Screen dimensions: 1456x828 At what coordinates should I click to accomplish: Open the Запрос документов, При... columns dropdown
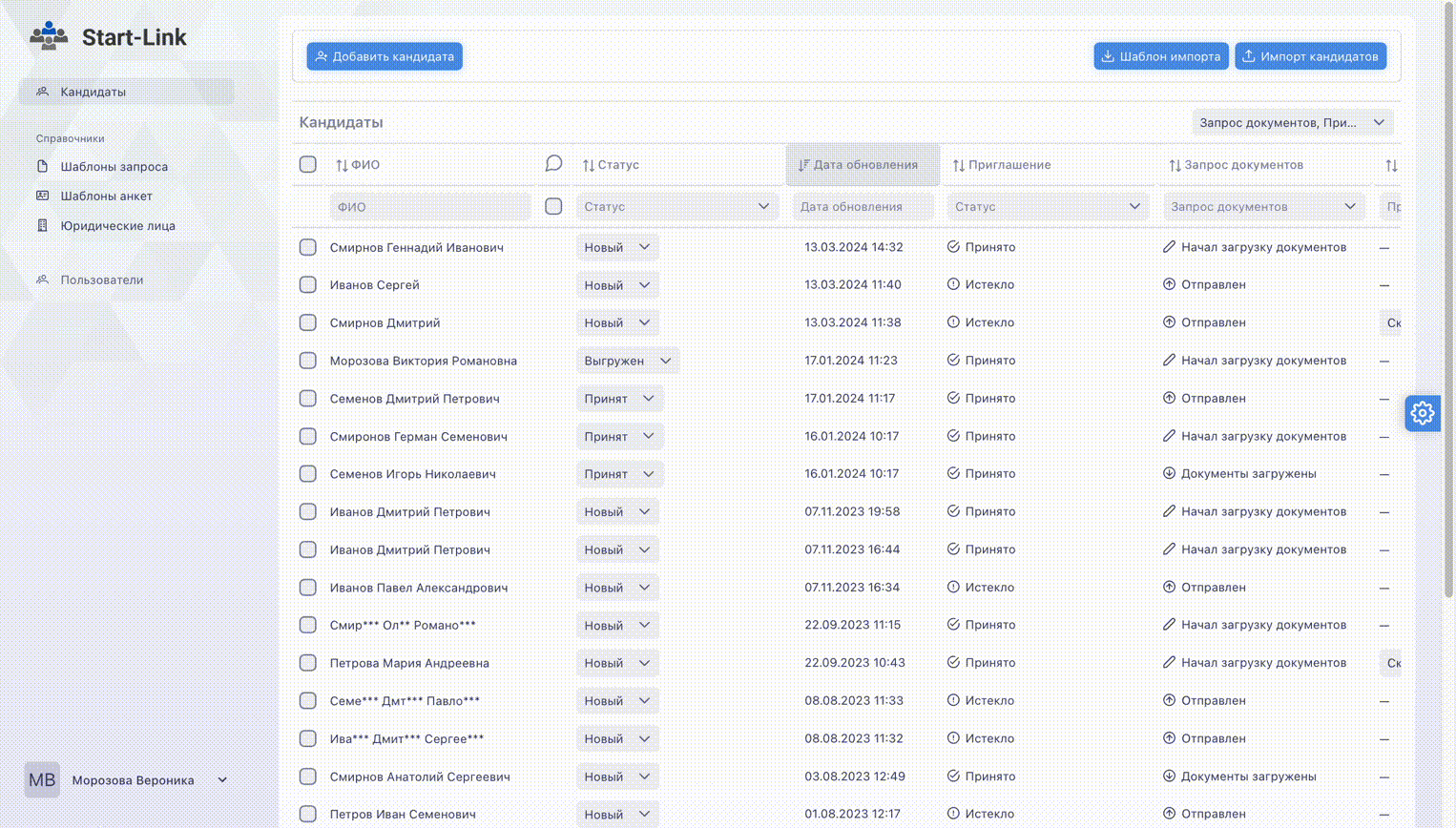(x=1292, y=122)
